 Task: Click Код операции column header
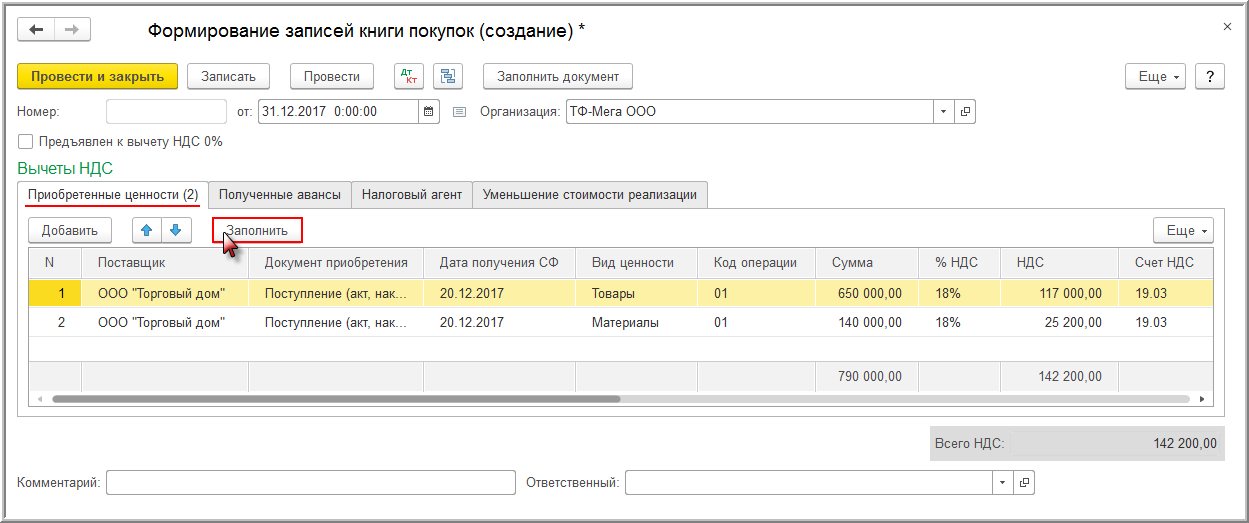(757, 263)
